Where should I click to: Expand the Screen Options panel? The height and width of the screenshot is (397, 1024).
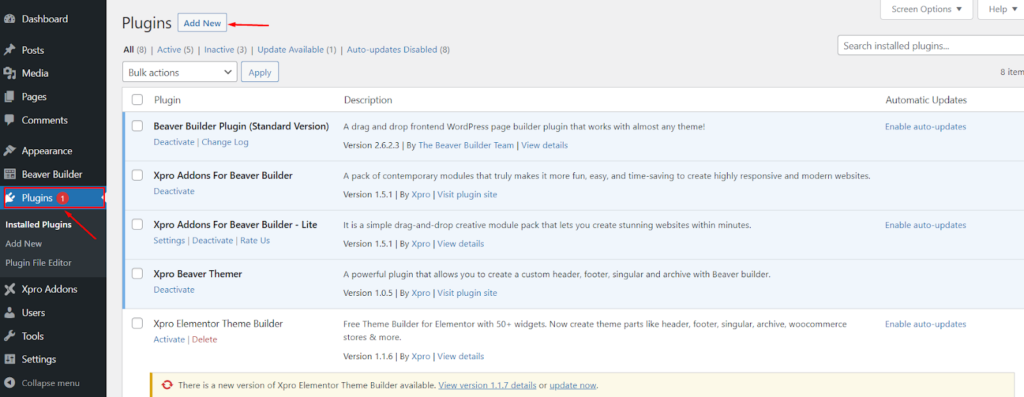tap(926, 9)
